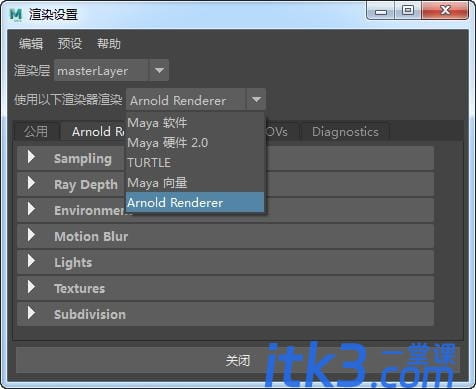Switch to the Diagnostics tab
The image size is (476, 389).
345,132
